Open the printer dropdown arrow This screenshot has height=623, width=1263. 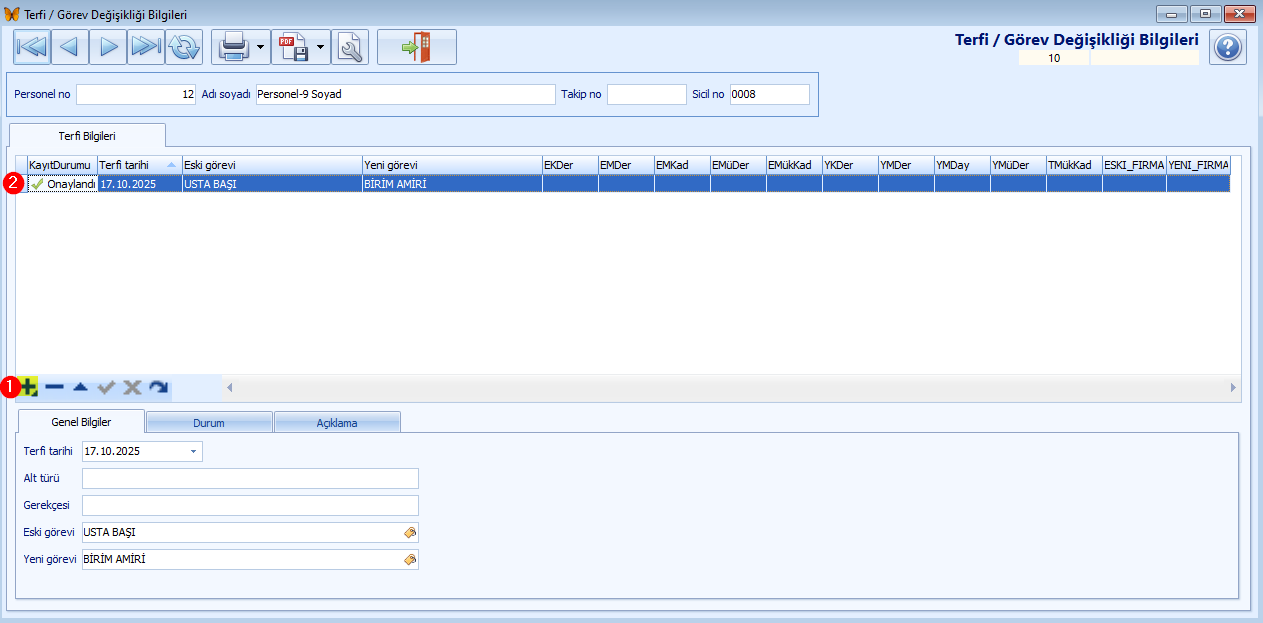(260, 47)
